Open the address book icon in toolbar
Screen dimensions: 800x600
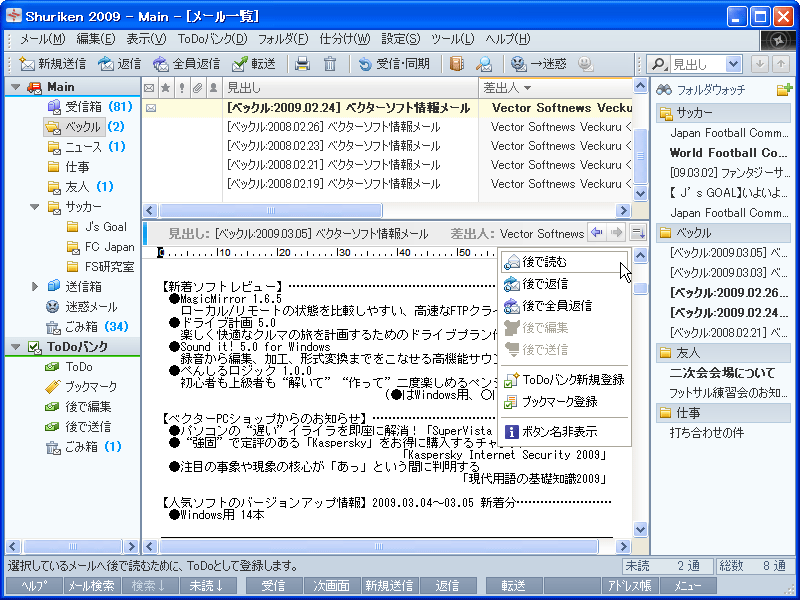457,64
